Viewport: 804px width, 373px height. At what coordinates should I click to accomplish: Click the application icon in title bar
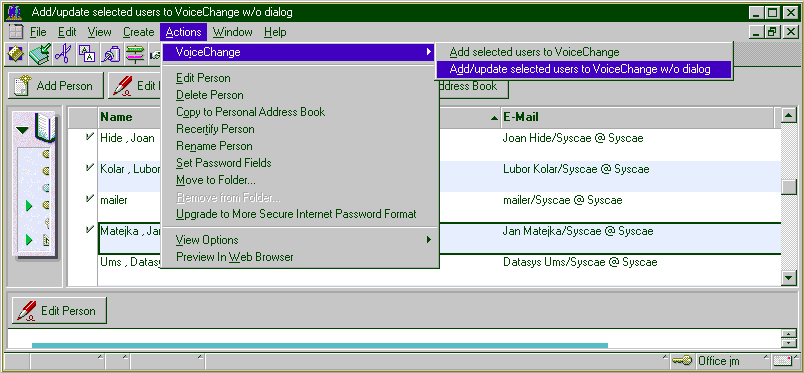pyautogui.click(x=16, y=11)
